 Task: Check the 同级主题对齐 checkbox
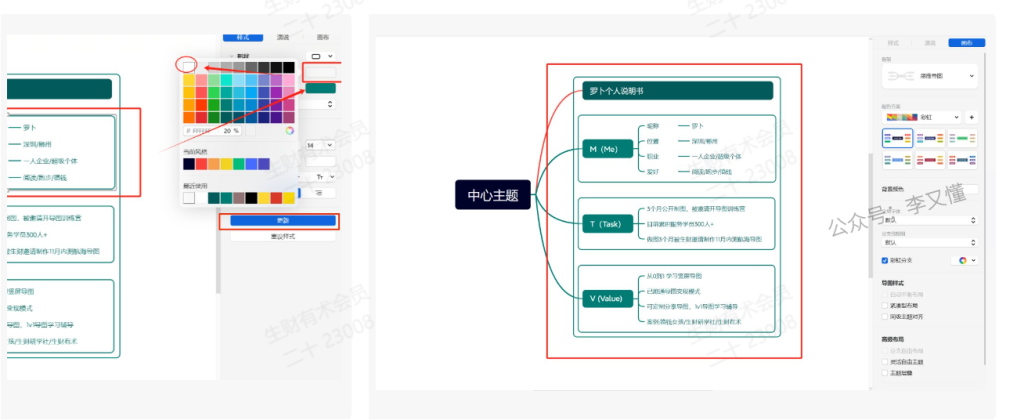pos(885,316)
